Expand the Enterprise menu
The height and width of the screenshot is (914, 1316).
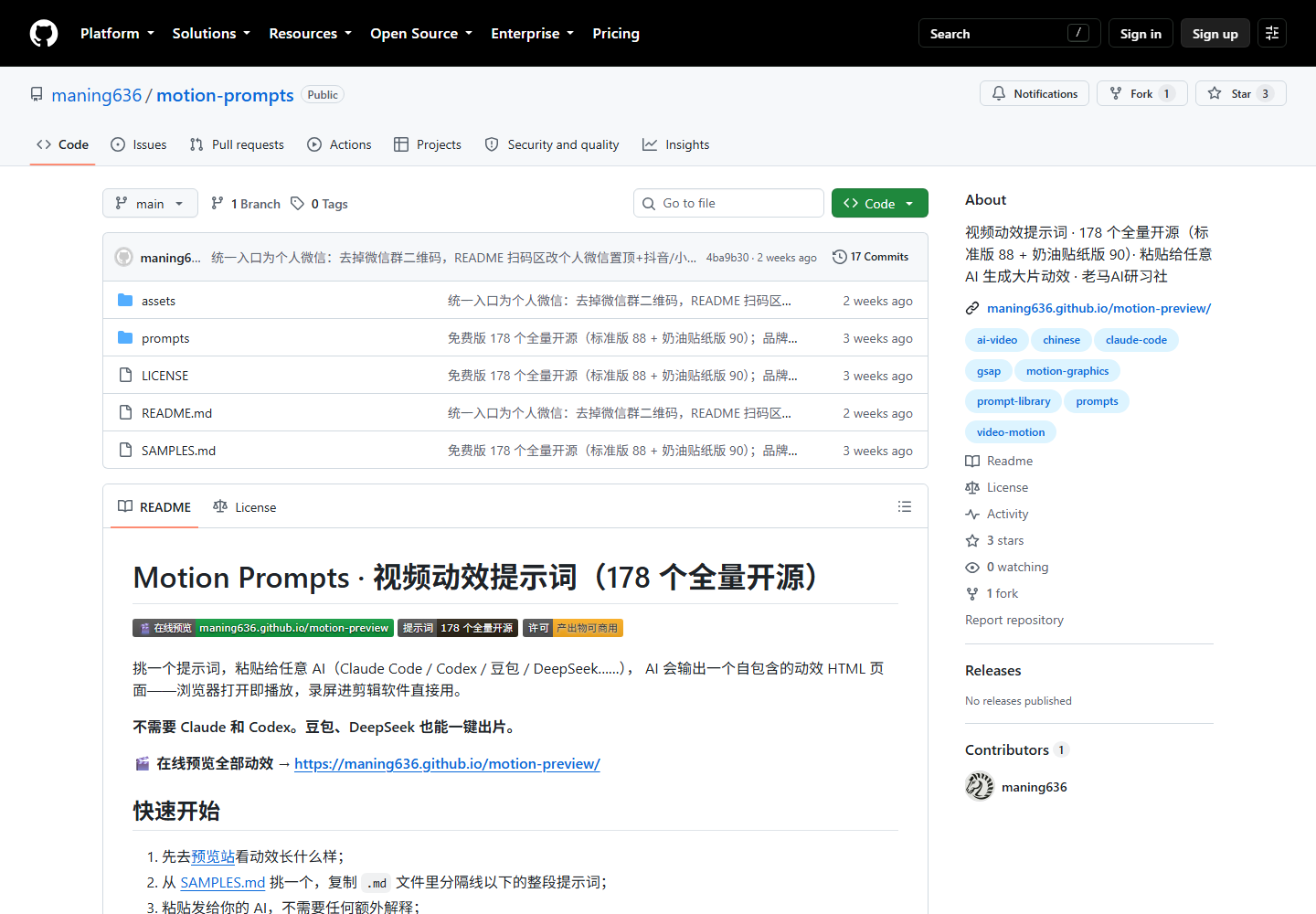tap(532, 34)
